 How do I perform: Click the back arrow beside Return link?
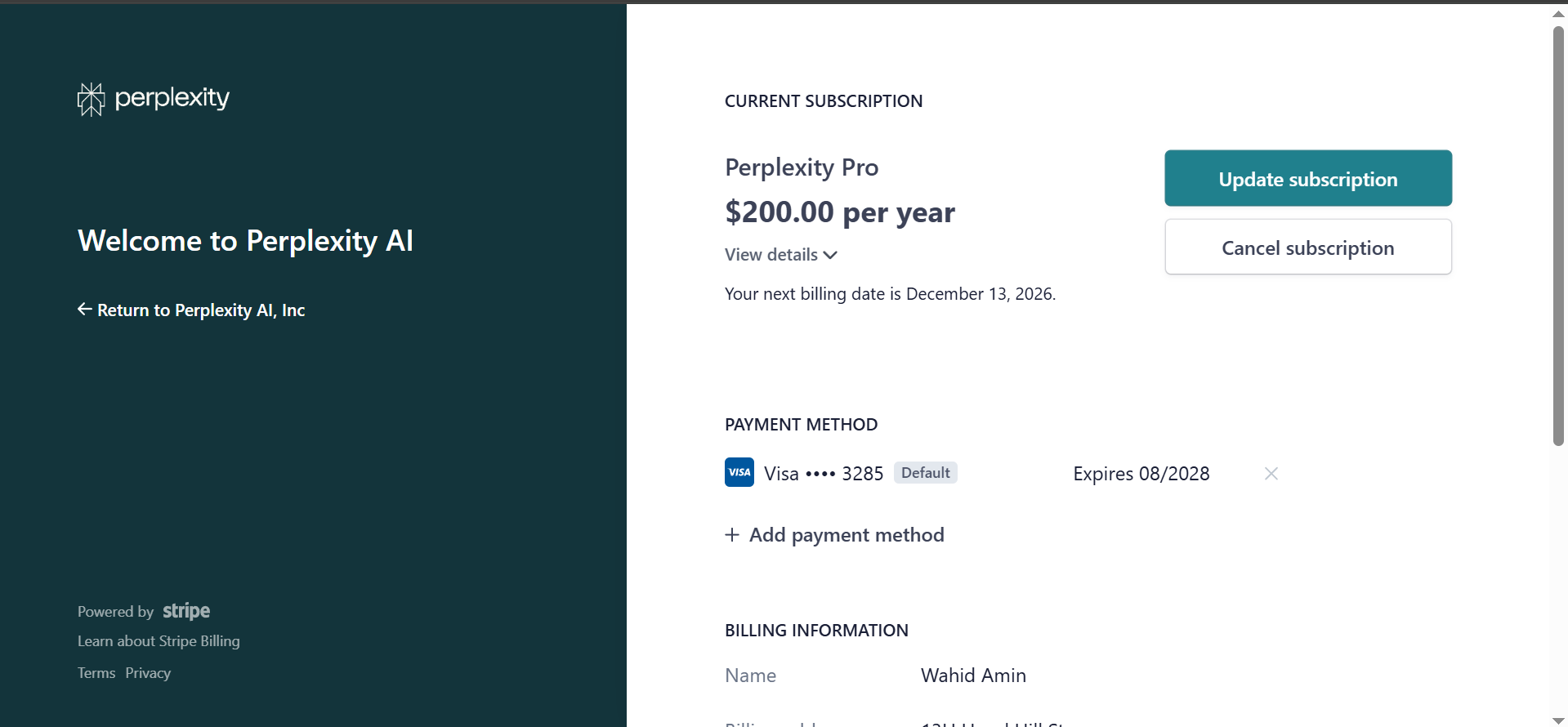(84, 310)
